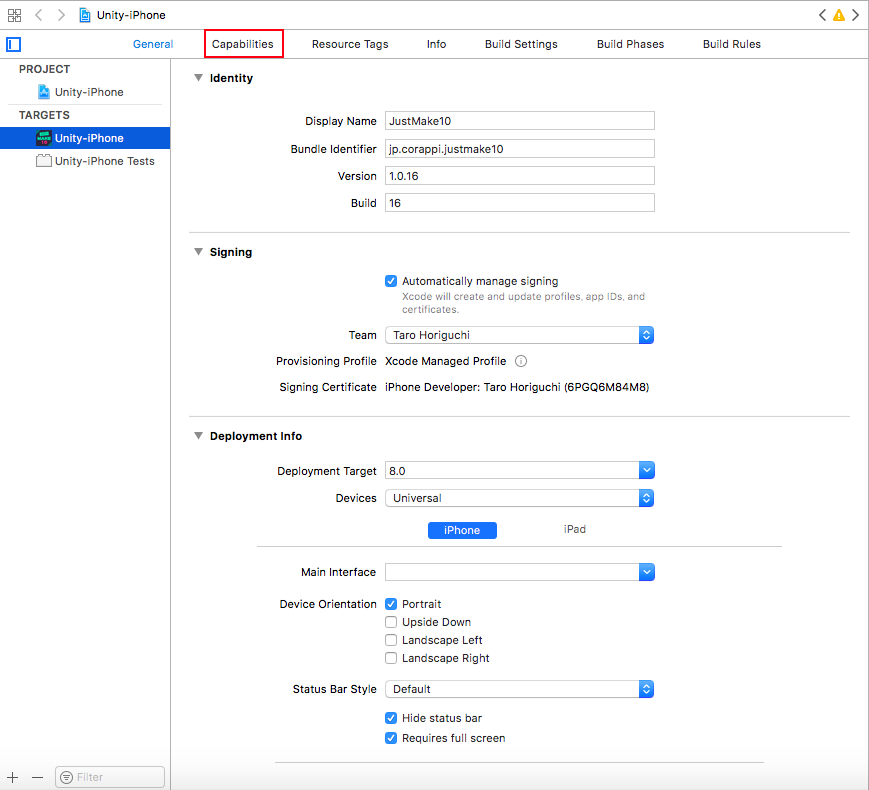Click the targets Filter field

click(110, 777)
